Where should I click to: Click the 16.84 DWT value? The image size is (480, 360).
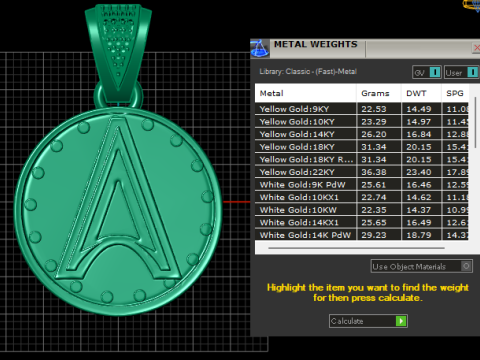[419, 134]
